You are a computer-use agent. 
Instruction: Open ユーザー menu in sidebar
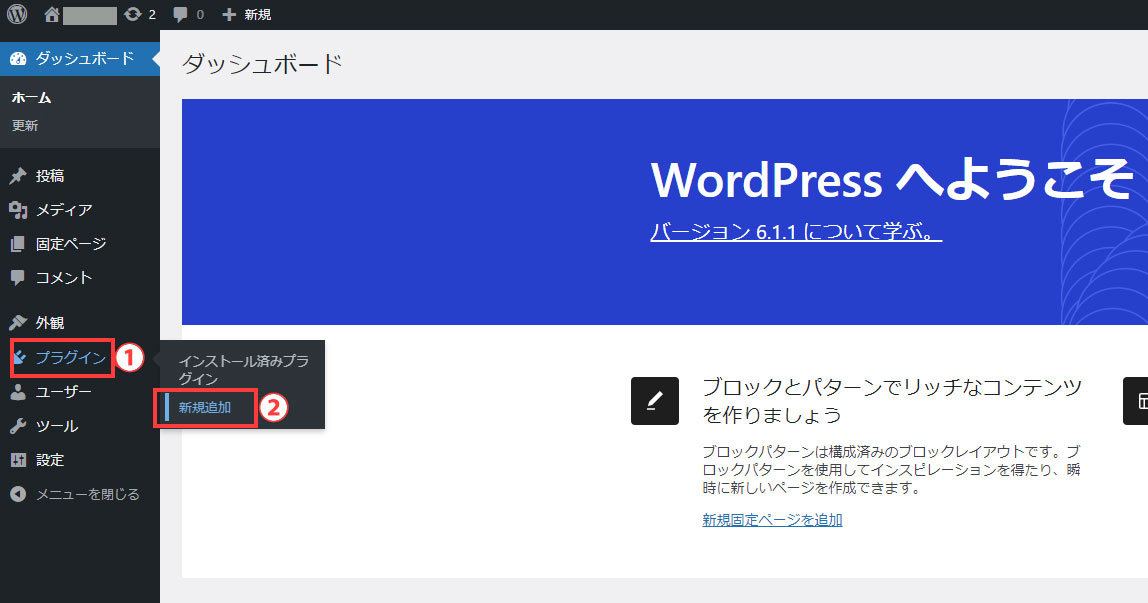[63, 392]
